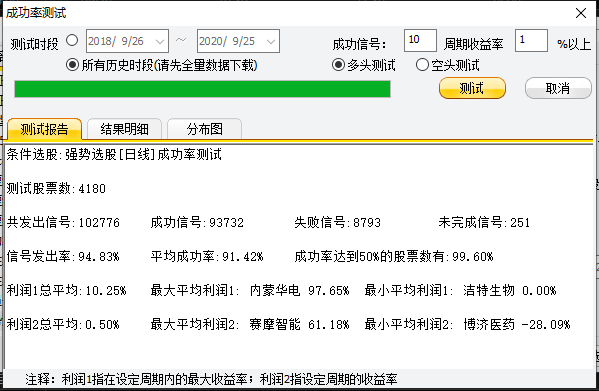The height and width of the screenshot is (391, 599).
Task: Click the 赛摩智能 stock name in report
Action: pyautogui.click(x=275, y=325)
